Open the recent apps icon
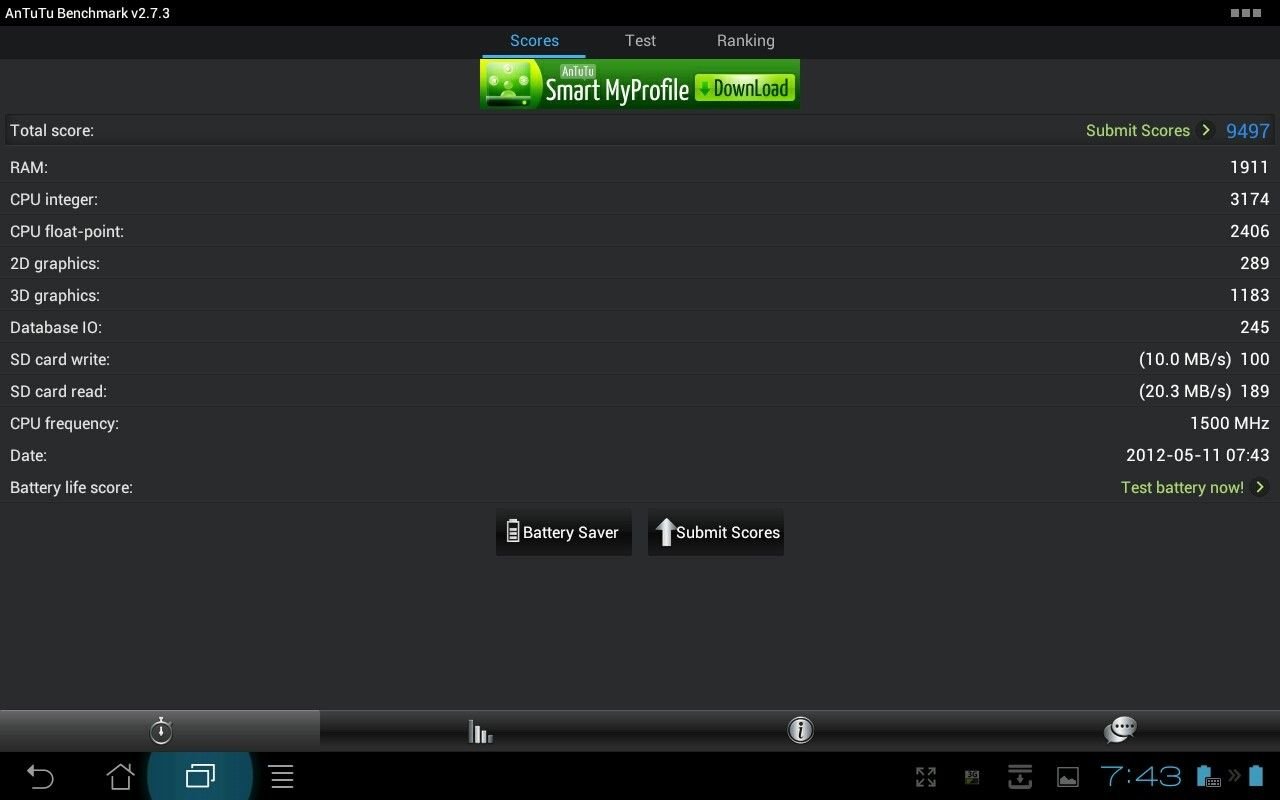1280x800 pixels. click(200, 776)
